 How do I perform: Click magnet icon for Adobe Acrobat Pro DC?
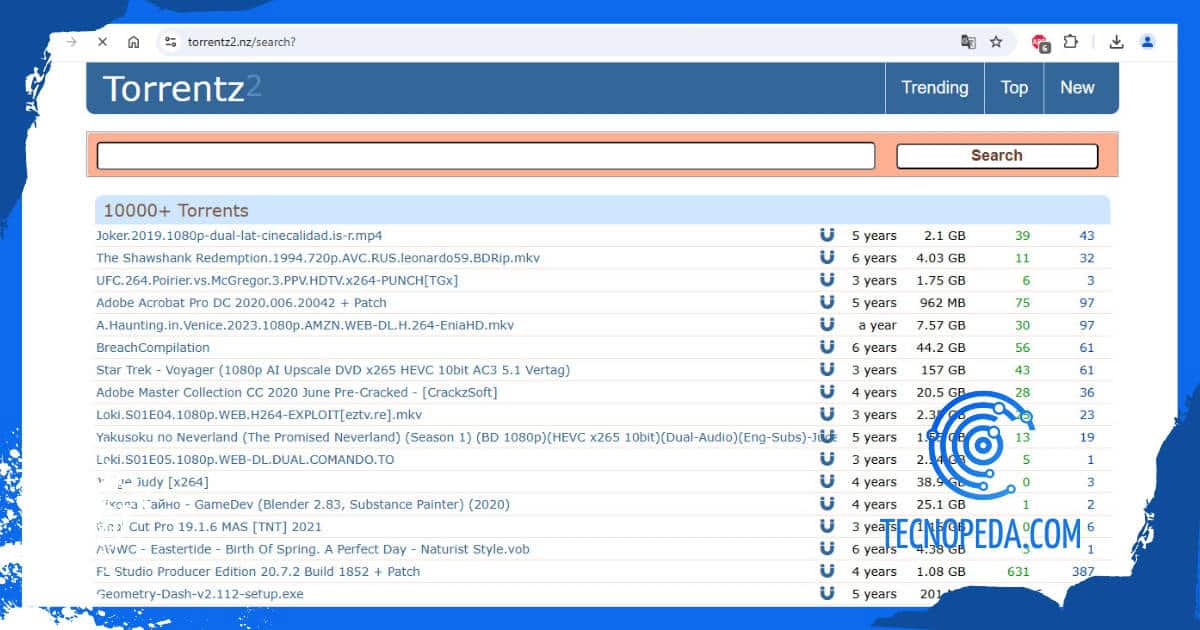pos(827,302)
